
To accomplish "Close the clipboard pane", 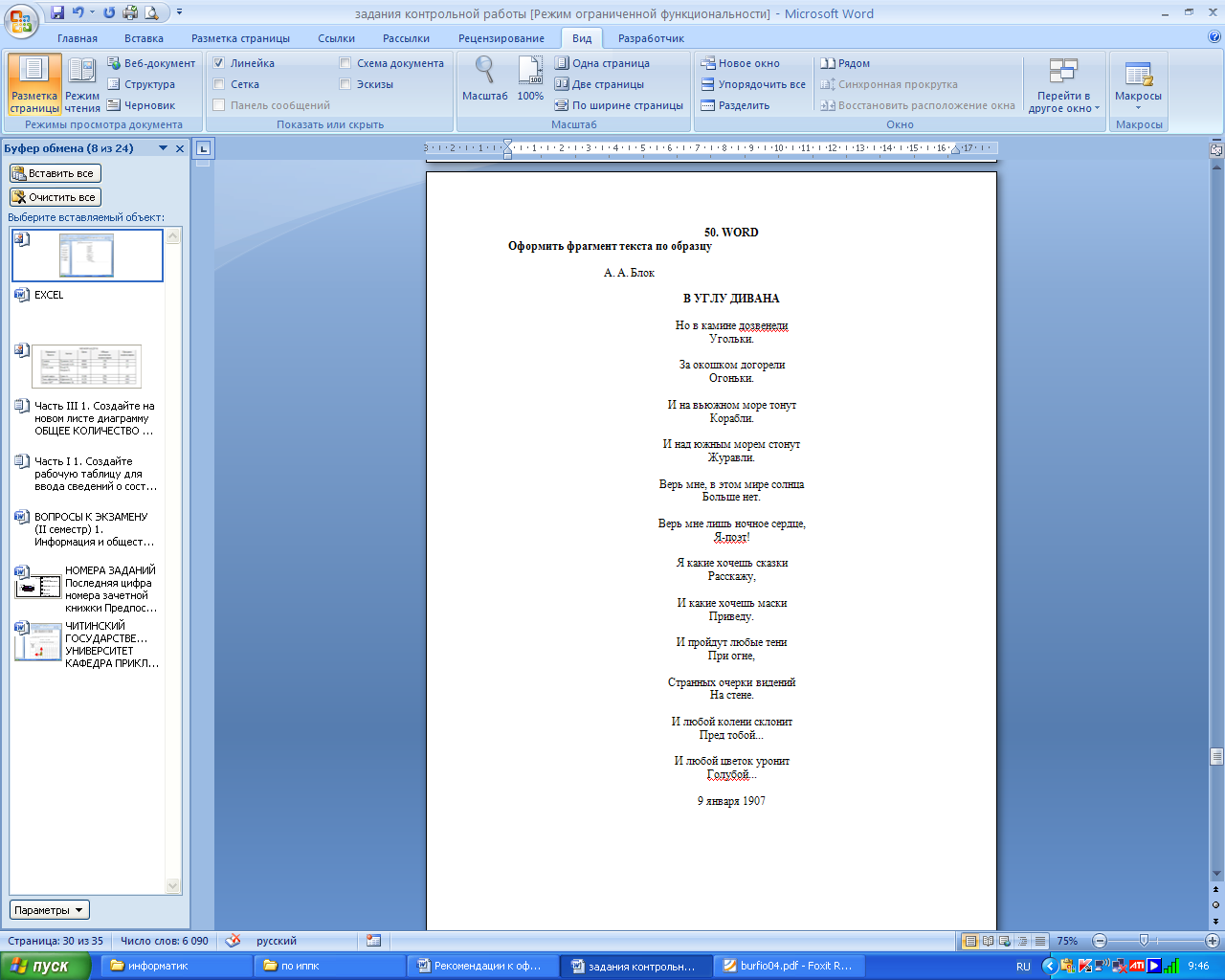I will point(180,148).
